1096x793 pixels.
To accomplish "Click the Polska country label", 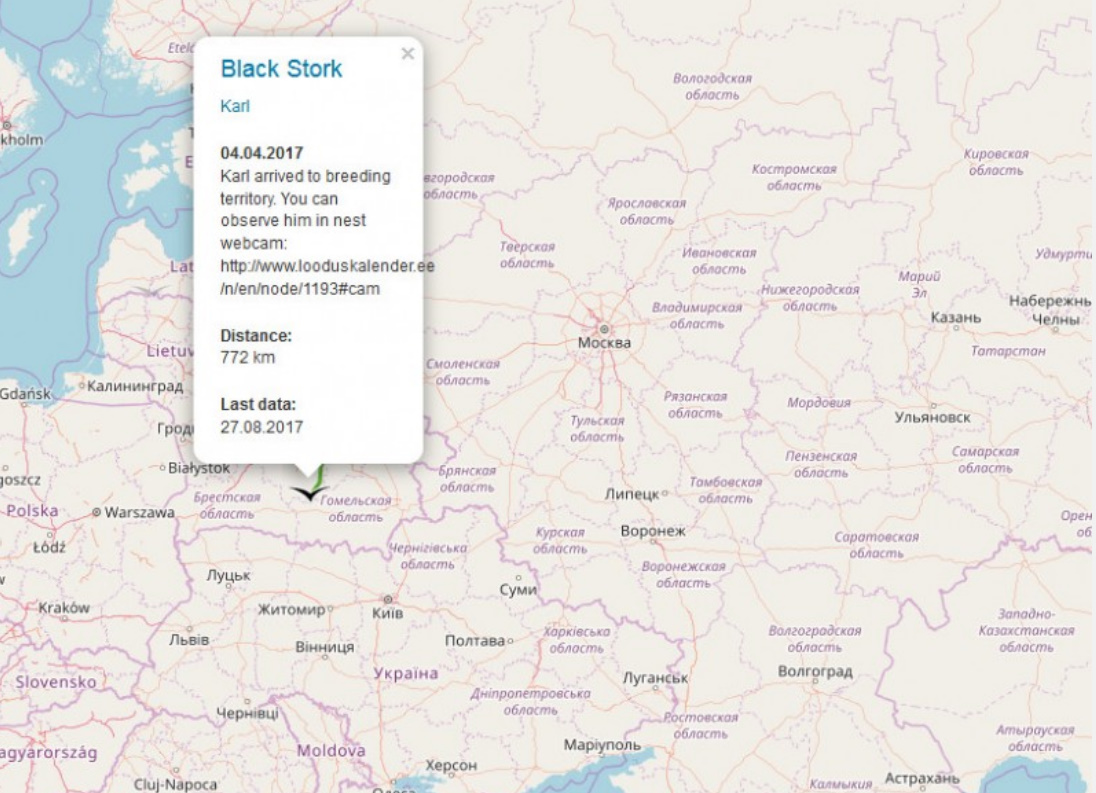I will pyautogui.click(x=32, y=510).
